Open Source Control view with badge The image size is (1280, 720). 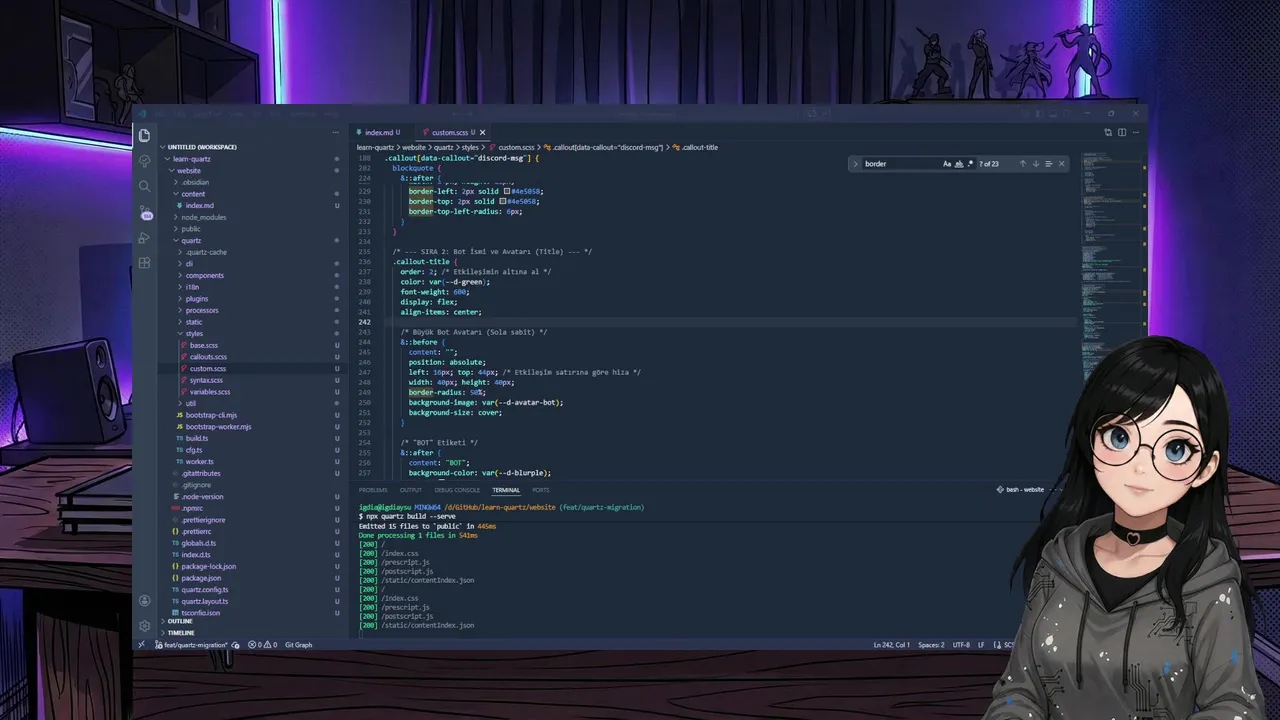tap(145, 212)
